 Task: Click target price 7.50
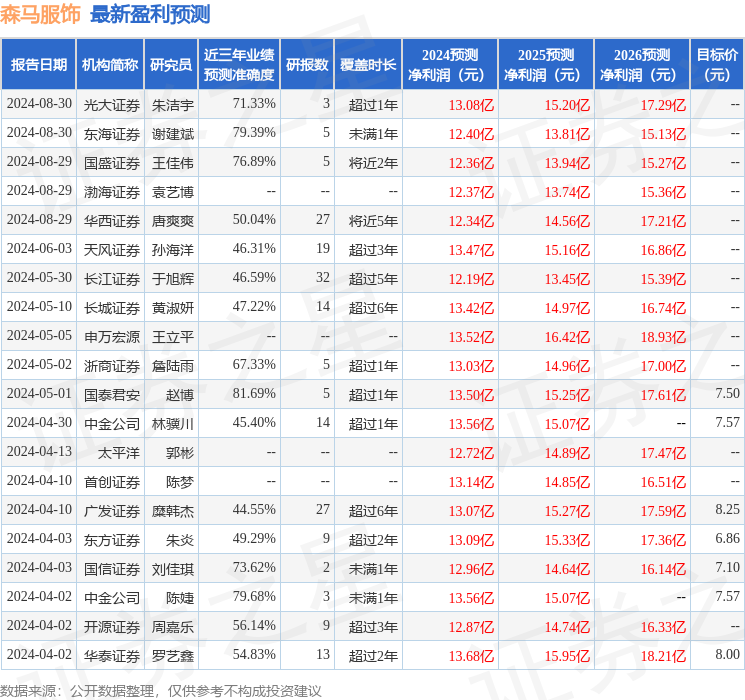coord(727,393)
